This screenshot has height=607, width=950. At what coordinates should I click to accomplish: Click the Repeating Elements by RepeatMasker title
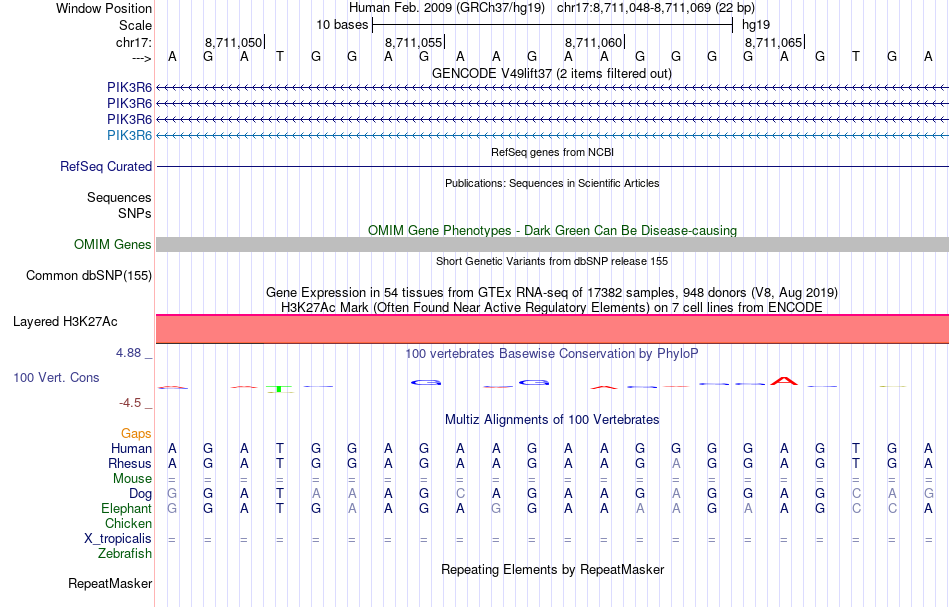coord(552,569)
